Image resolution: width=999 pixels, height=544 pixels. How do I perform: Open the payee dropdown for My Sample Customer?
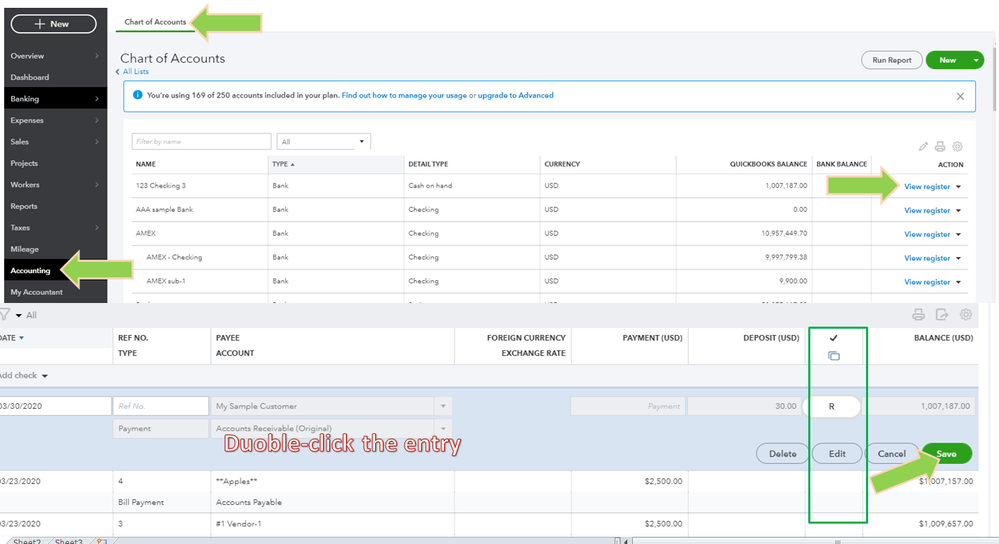443,406
